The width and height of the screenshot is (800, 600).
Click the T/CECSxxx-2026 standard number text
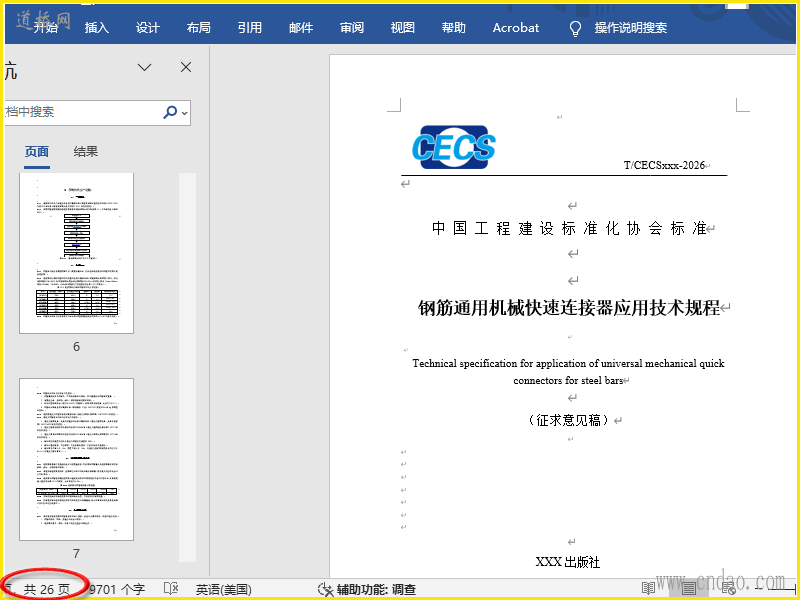pos(664,165)
